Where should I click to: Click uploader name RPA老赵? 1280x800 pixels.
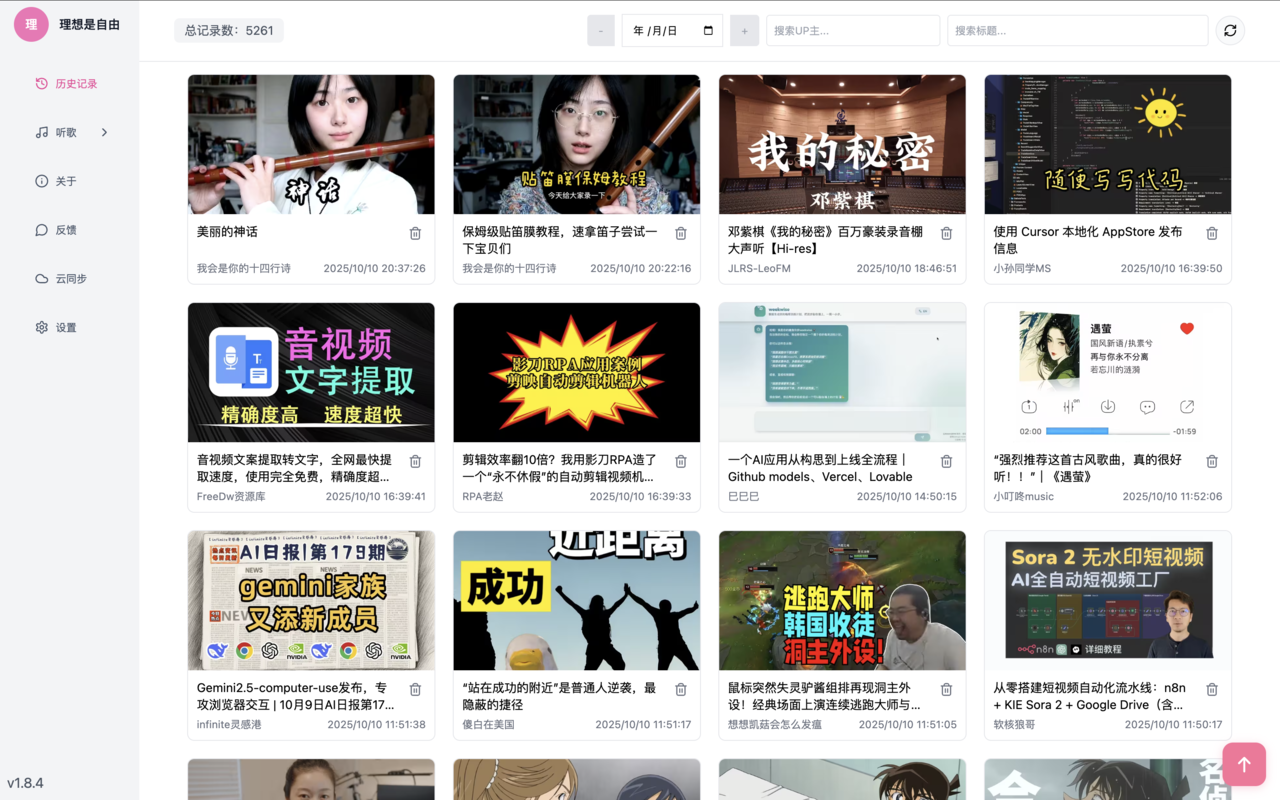[x=483, y=496]
